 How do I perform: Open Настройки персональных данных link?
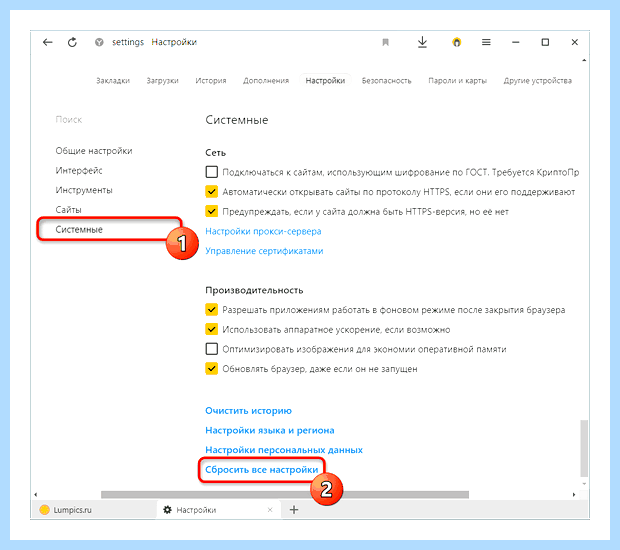(x=284, y=450)
